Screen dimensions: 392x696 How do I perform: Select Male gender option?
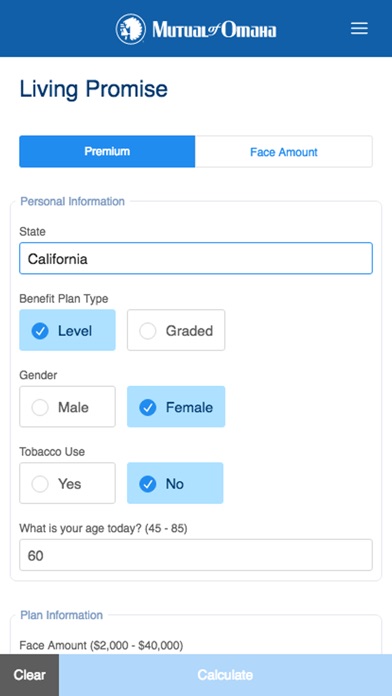pyautogui.click(x=67, y=407)
